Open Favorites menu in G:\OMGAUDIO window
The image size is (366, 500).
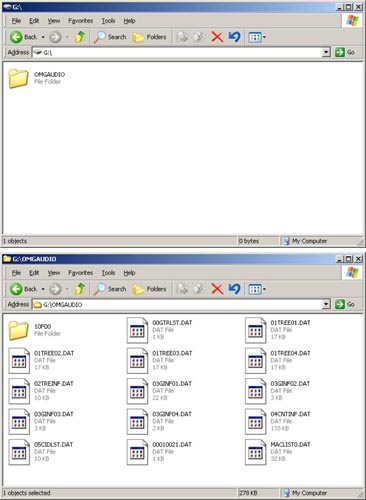[80, 273]
